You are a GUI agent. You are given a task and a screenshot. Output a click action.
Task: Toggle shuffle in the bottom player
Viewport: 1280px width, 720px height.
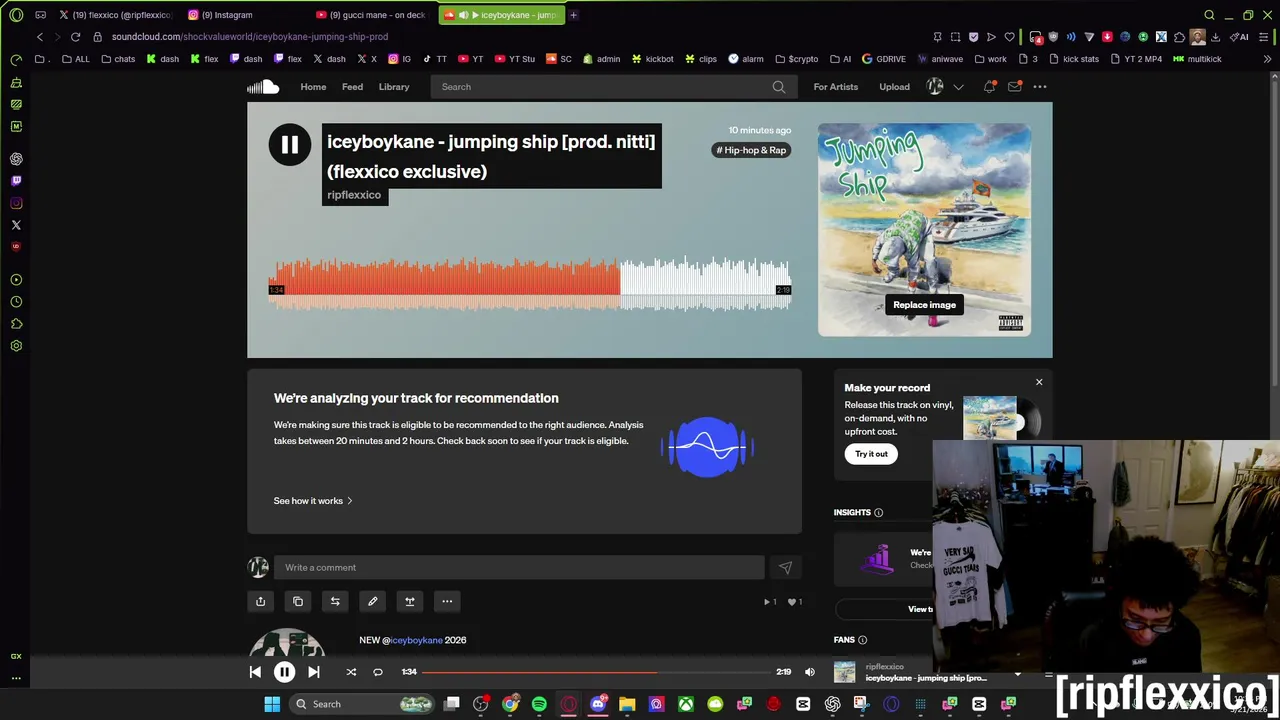pyautogui.click(x=351, y=672)
